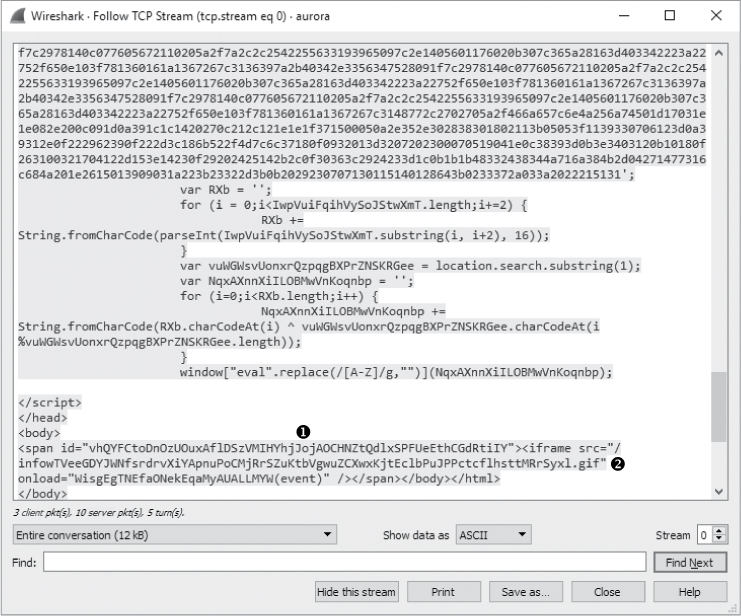Click the 'for (i=0;i<RXb.length;i++)' line

pos(279,296)
